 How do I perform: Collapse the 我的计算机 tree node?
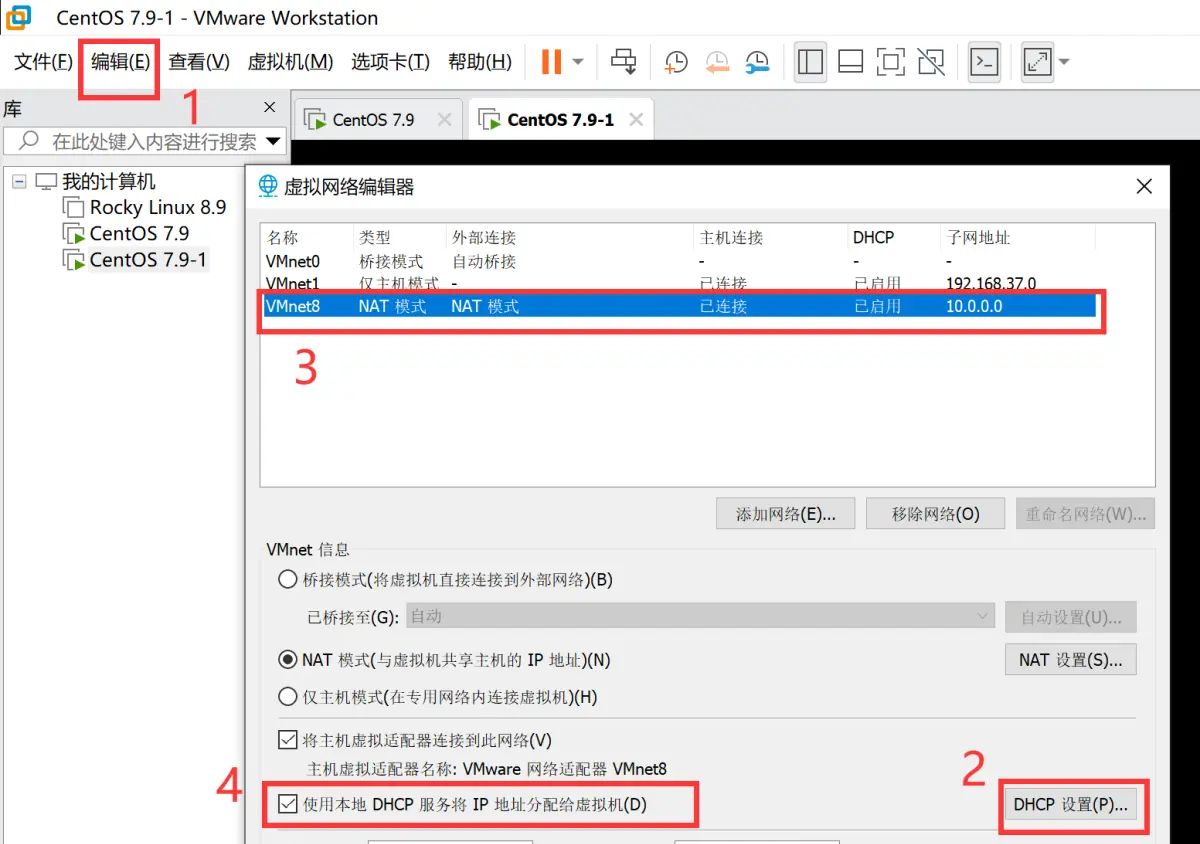tap(20, 180)
